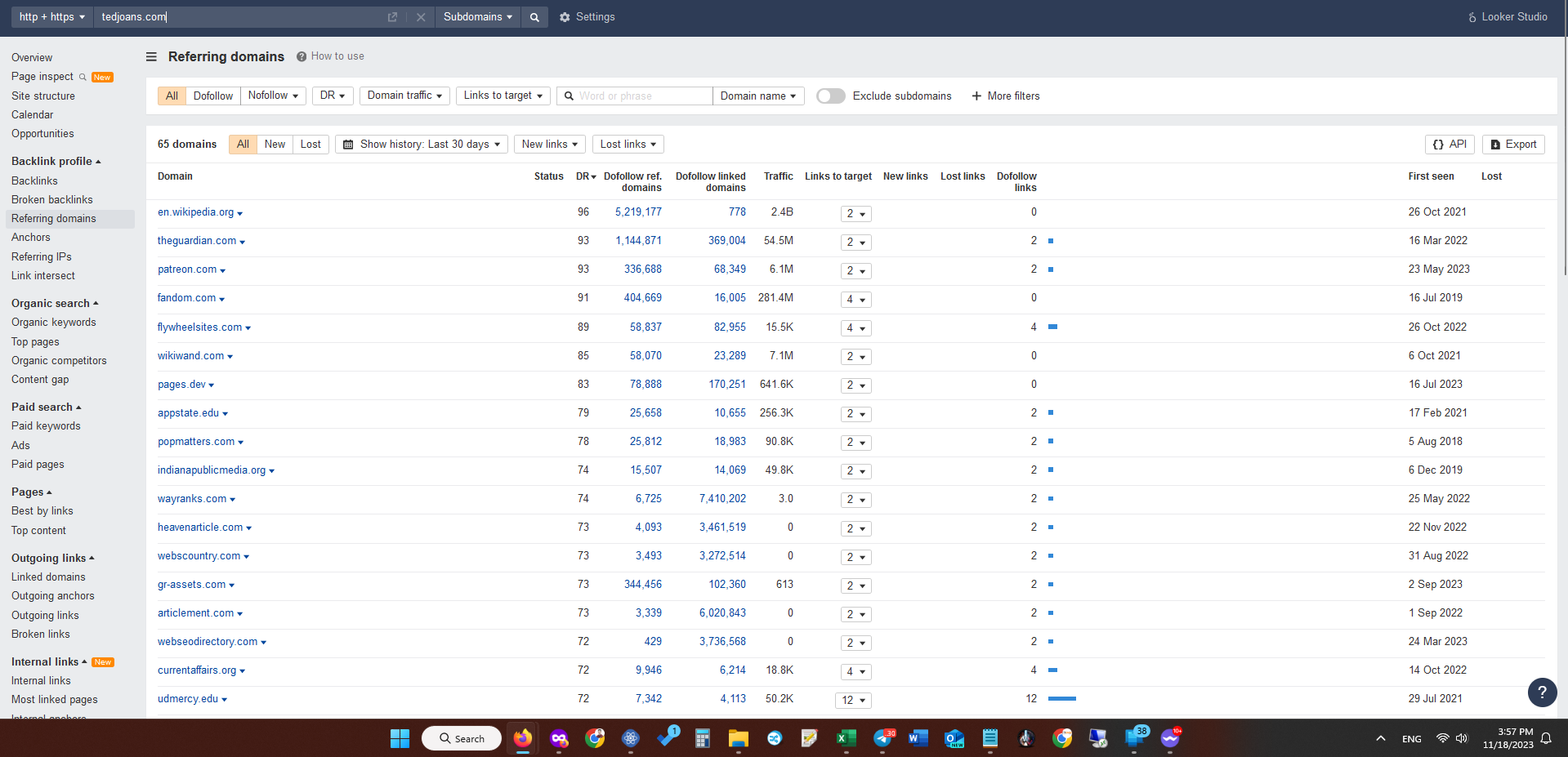Sort by First seen column
Screen dimensions: 1568x757
pyautogui.click(x=1431, y=176)
